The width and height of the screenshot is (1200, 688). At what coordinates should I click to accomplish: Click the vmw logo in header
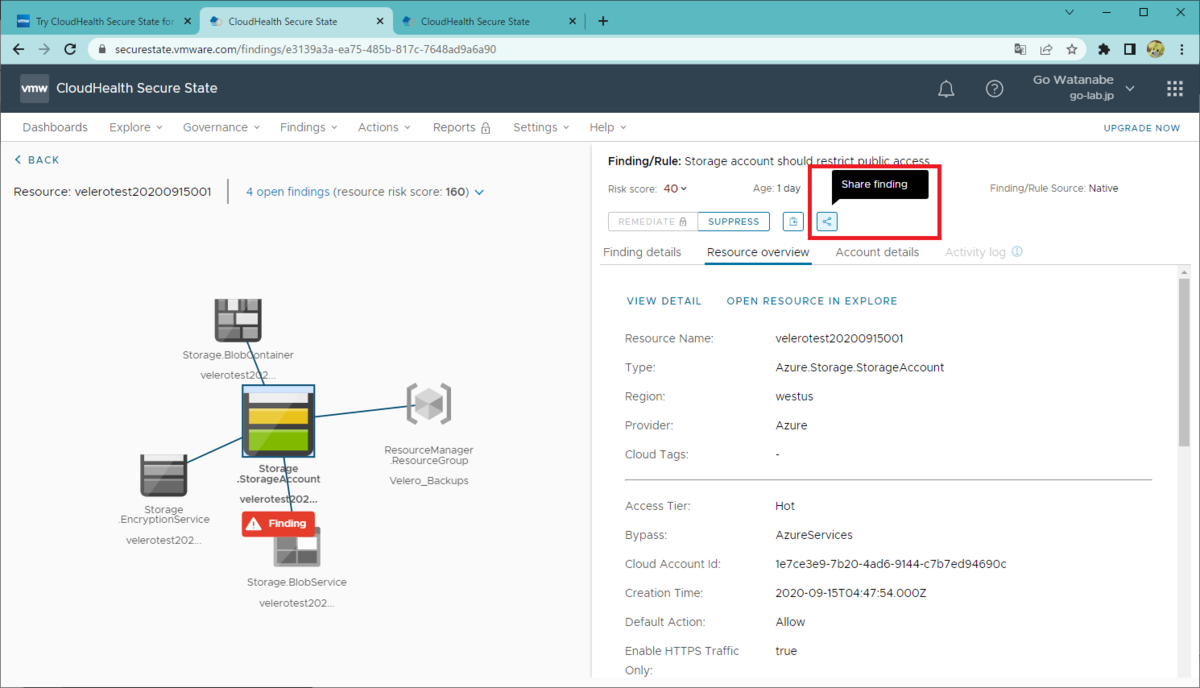point(34,88)
